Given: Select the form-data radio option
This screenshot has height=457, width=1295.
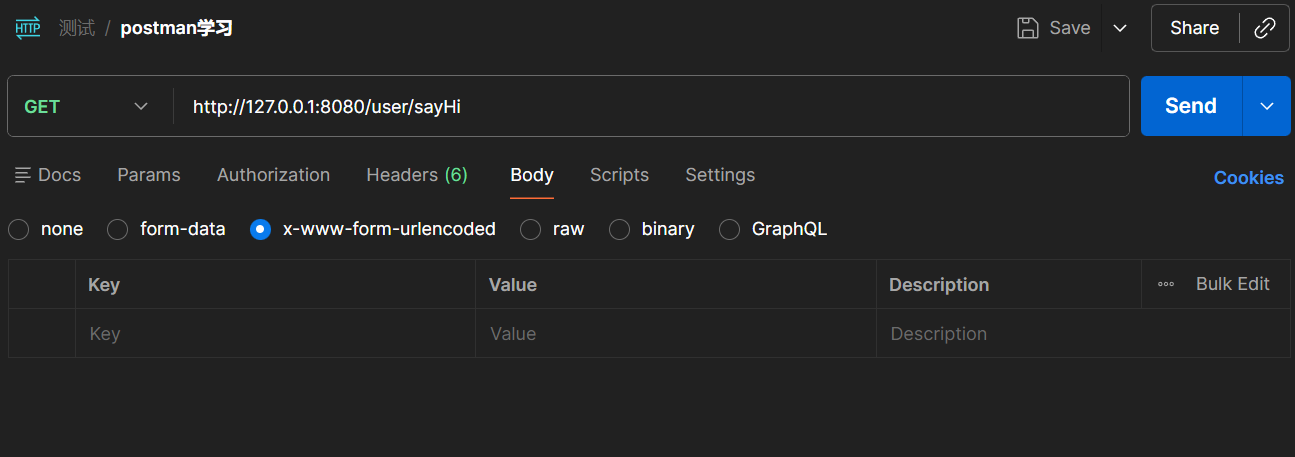Looking at the screenshot, I should tap(118, 229).
